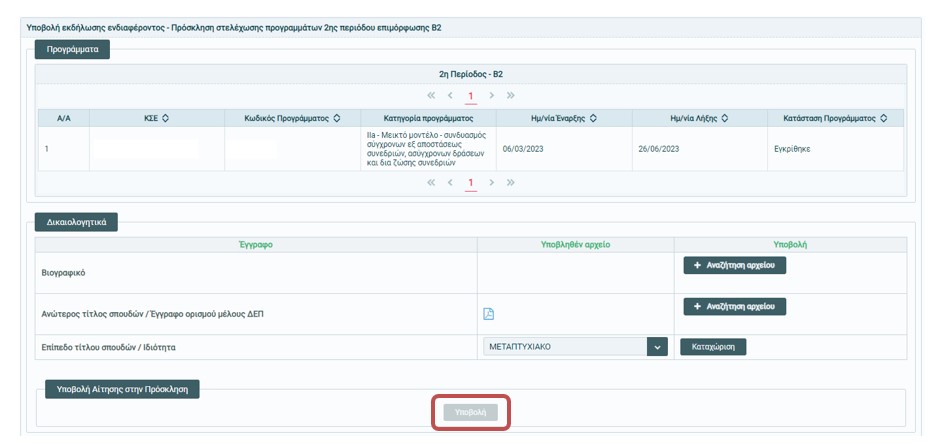The image size is (947, 446).
Task: Go to first page in top paginator
Action: point(431,96)
